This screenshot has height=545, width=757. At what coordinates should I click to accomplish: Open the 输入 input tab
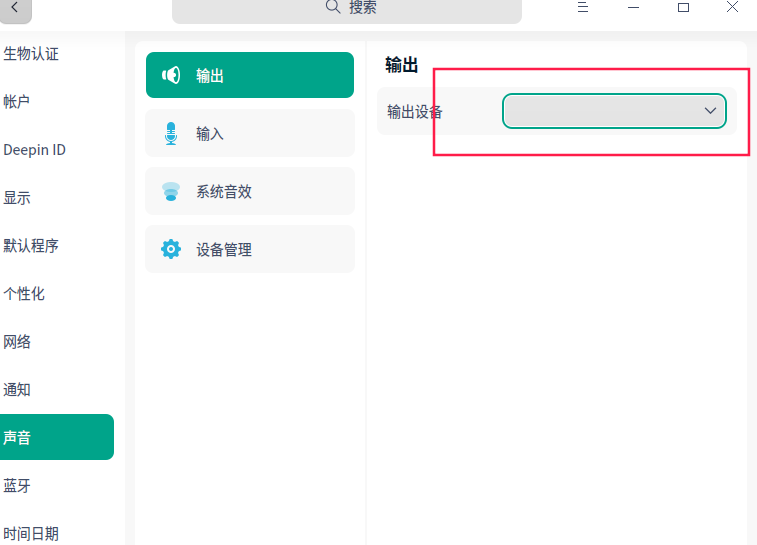click(250, 133)
